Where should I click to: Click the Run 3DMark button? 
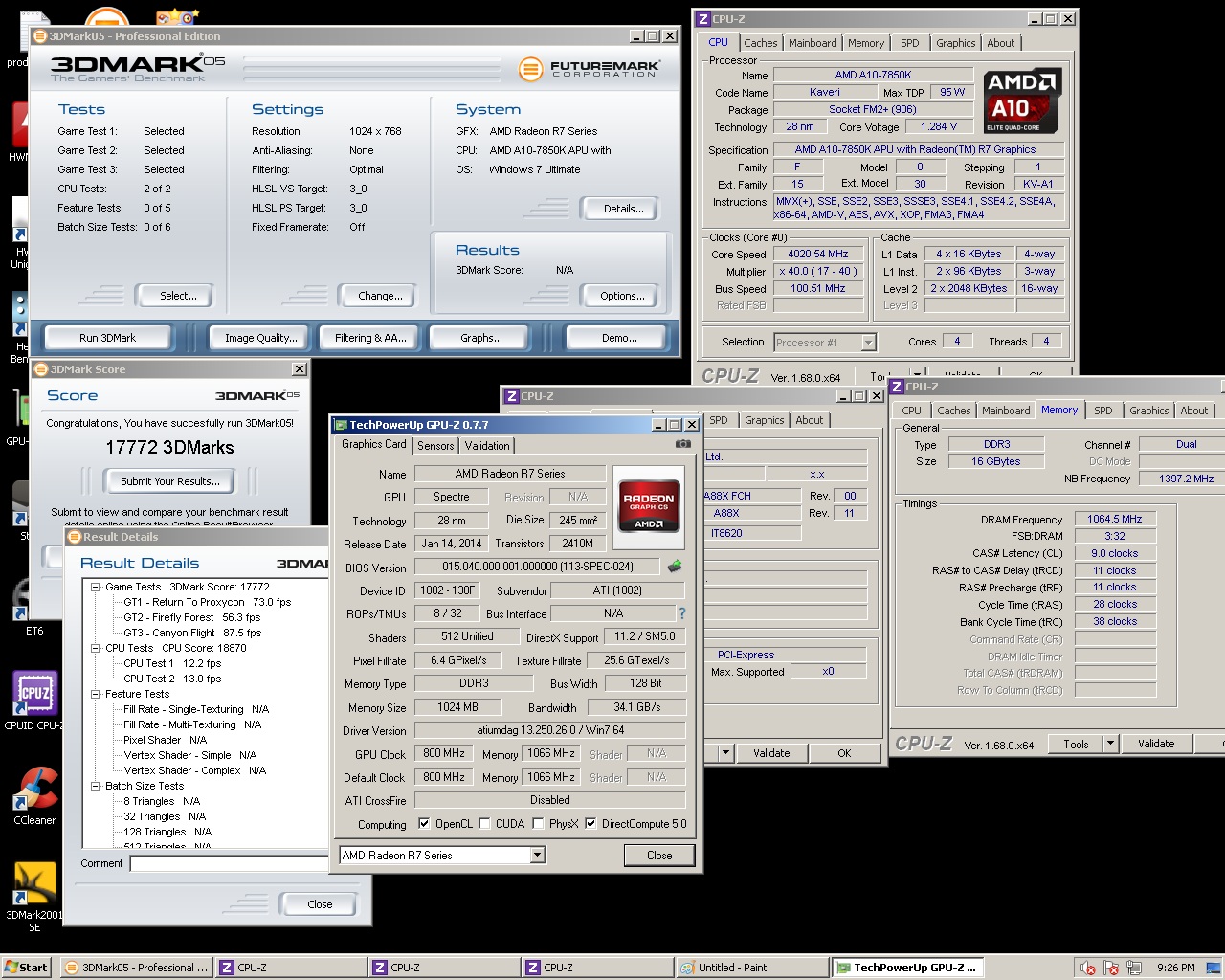tap(107, 338)
